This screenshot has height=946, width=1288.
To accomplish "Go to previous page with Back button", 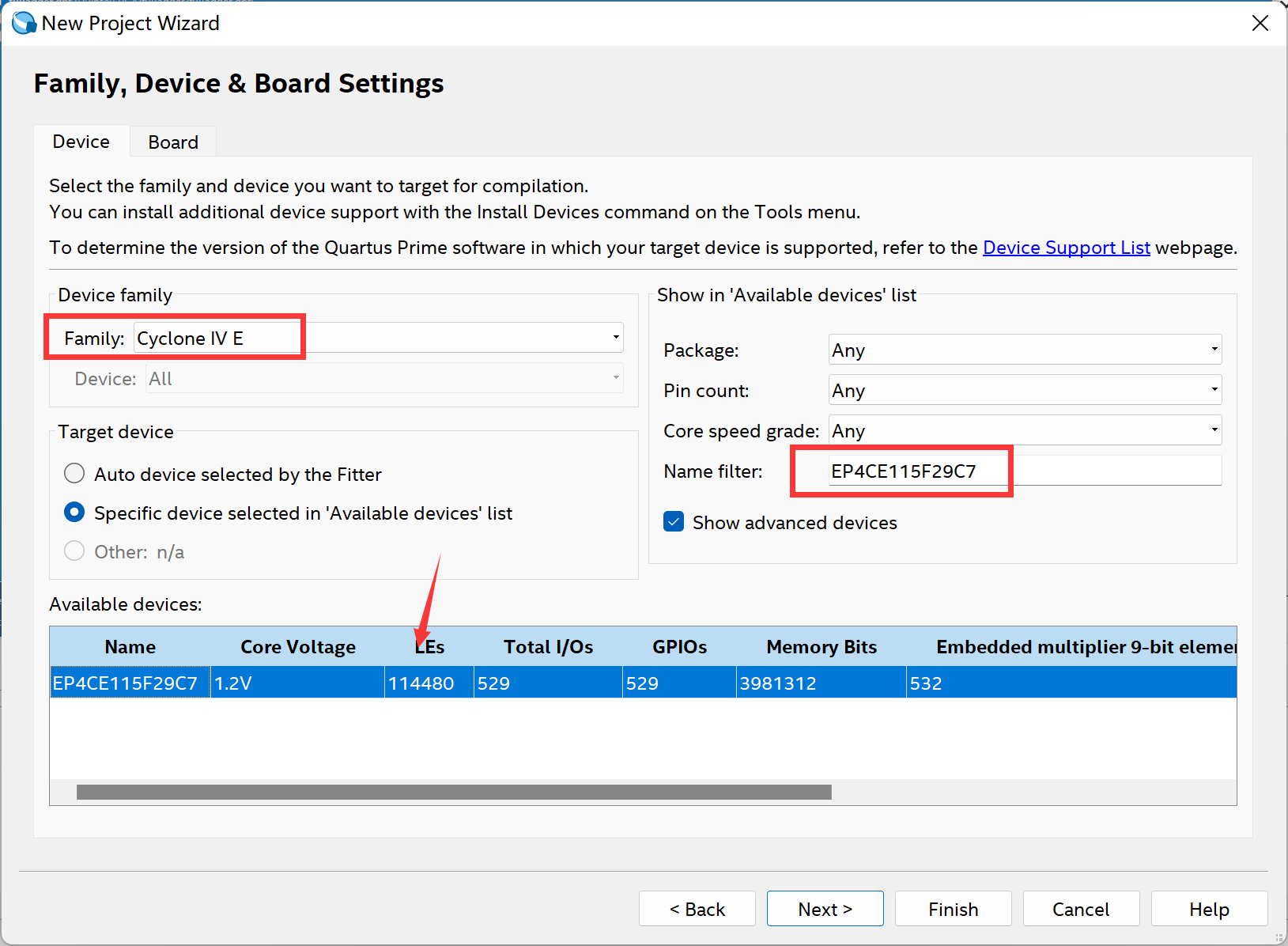I will coord(697,909).
